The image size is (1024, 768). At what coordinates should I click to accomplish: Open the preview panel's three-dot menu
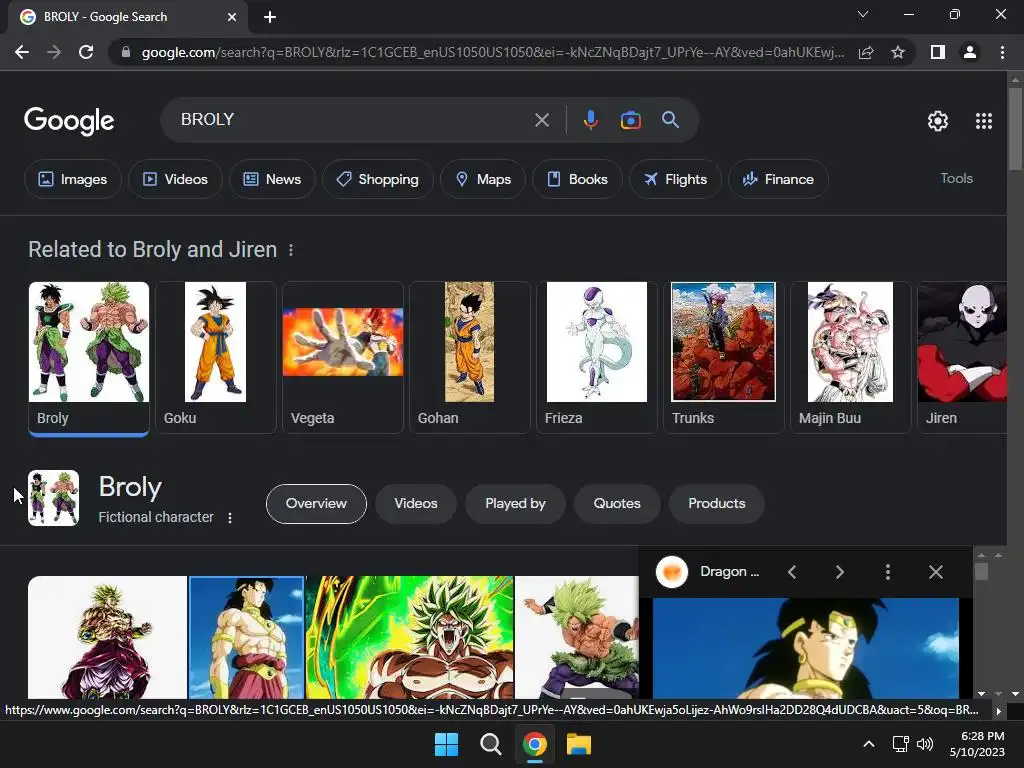pos(888,572)
